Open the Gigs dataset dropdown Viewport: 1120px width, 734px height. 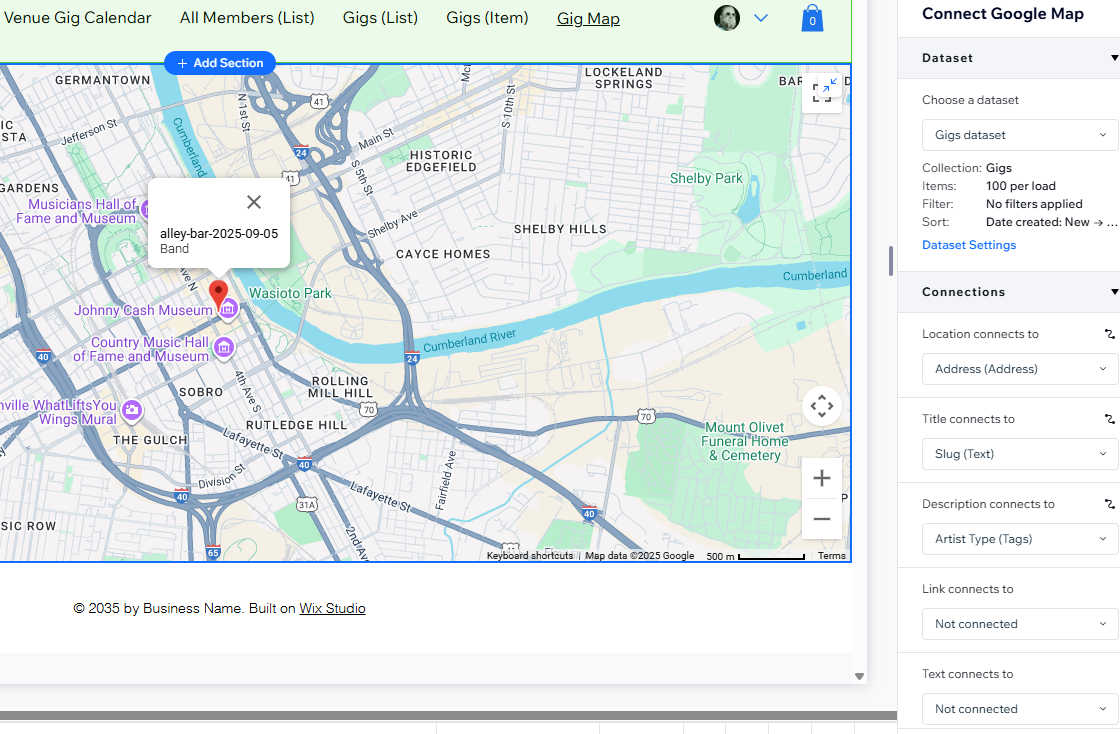tap(1020, 135)
